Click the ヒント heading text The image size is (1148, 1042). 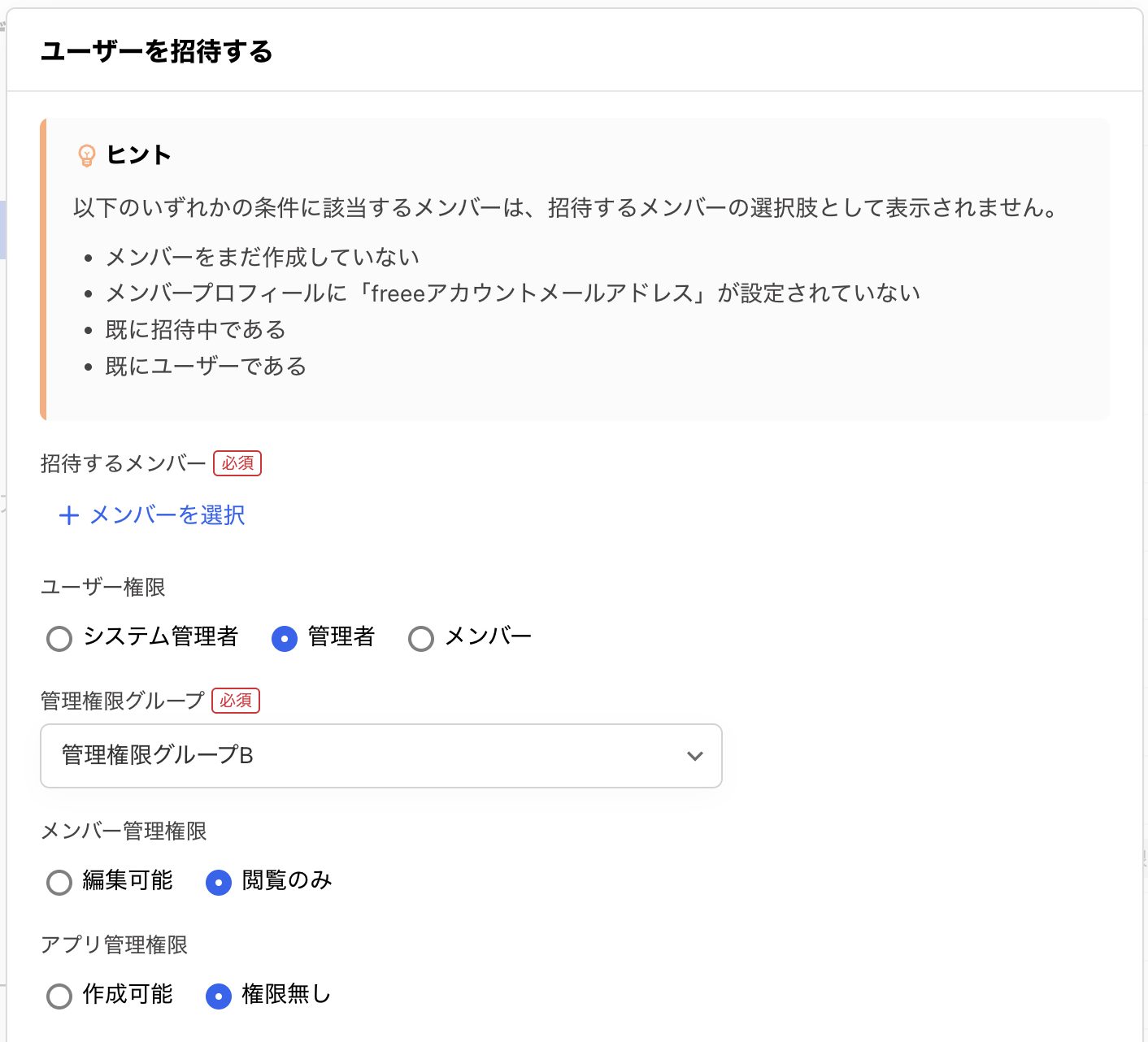click(x=139, y=155)
